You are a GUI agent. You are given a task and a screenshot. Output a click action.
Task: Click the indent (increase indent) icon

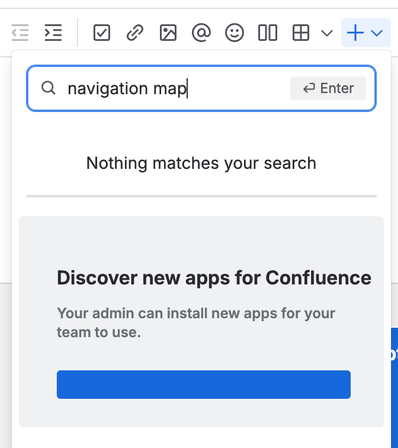tap(53, 33)
